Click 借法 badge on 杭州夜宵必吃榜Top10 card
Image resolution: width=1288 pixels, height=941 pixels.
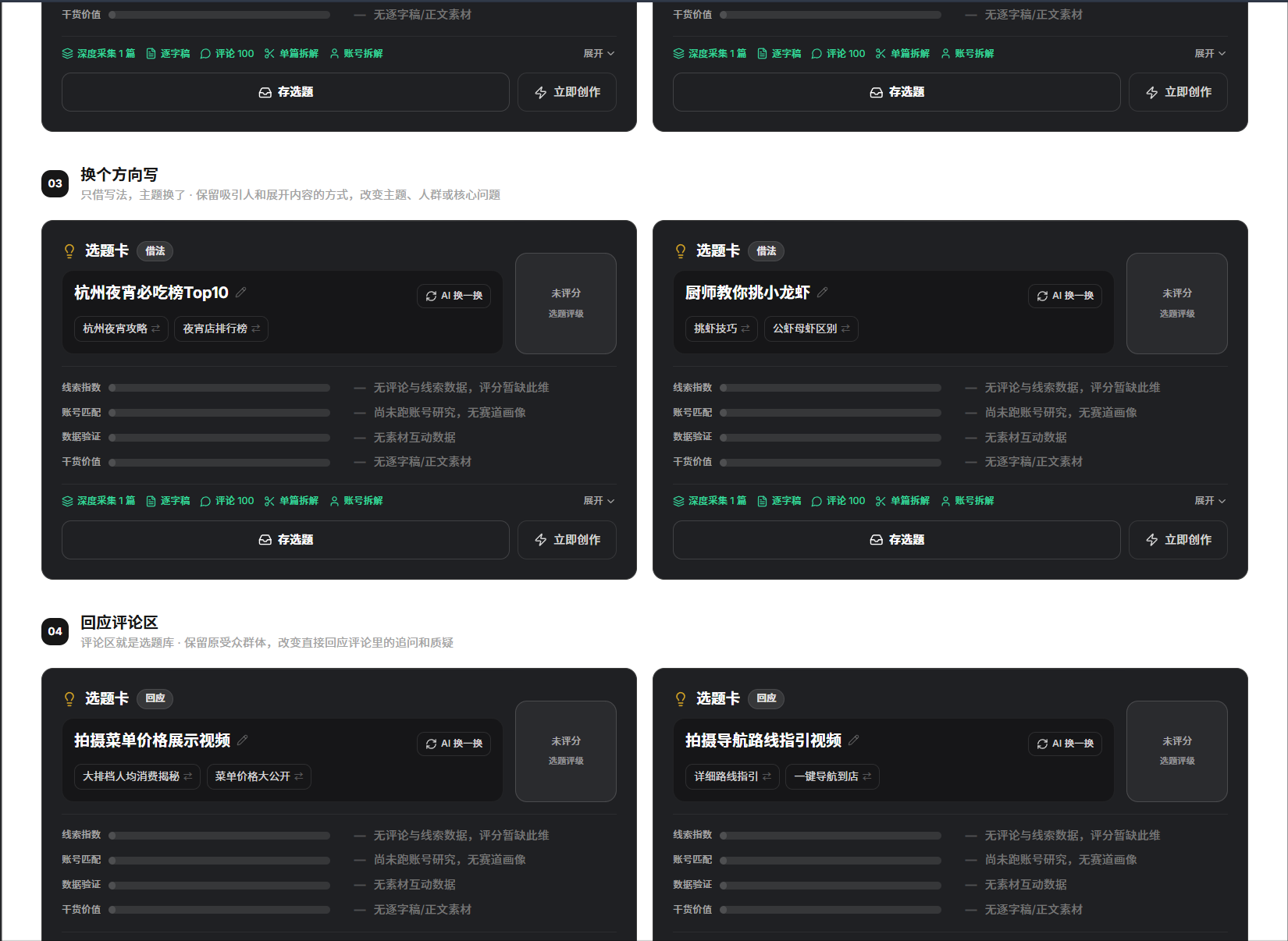tap(155, 251)
